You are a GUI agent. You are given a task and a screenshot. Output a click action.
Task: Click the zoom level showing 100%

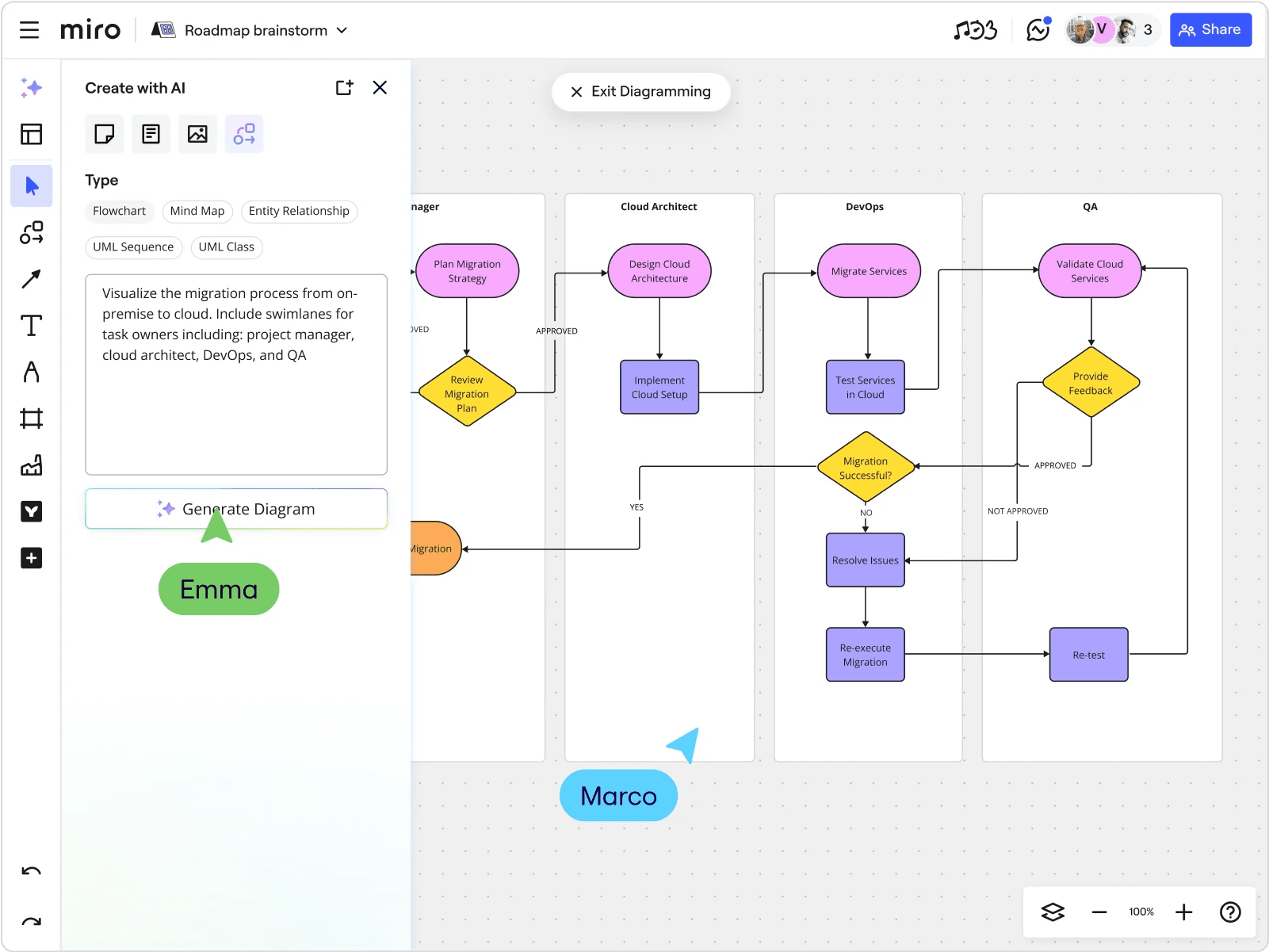pos(1141,912)
